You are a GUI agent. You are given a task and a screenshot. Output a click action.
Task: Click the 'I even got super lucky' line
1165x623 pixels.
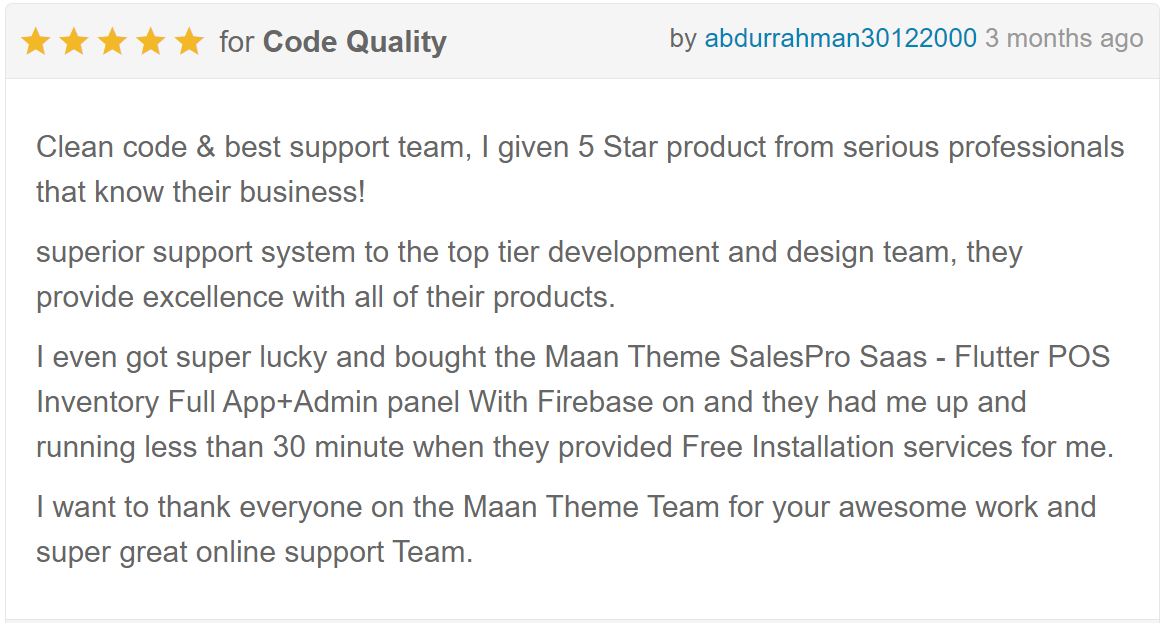pyautogui.click(x=573, y=357)
